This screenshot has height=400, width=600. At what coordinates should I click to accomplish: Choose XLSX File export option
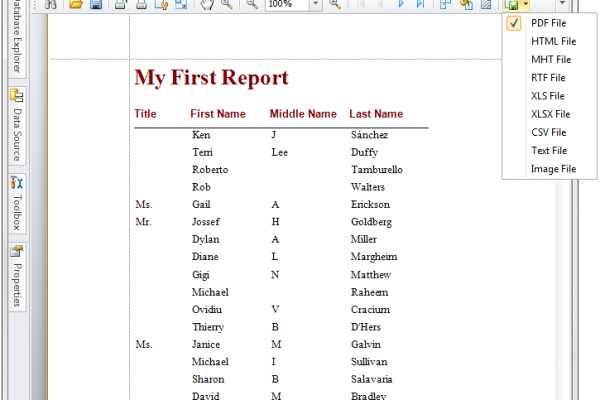pyautogui.click(x=551, y=114)
